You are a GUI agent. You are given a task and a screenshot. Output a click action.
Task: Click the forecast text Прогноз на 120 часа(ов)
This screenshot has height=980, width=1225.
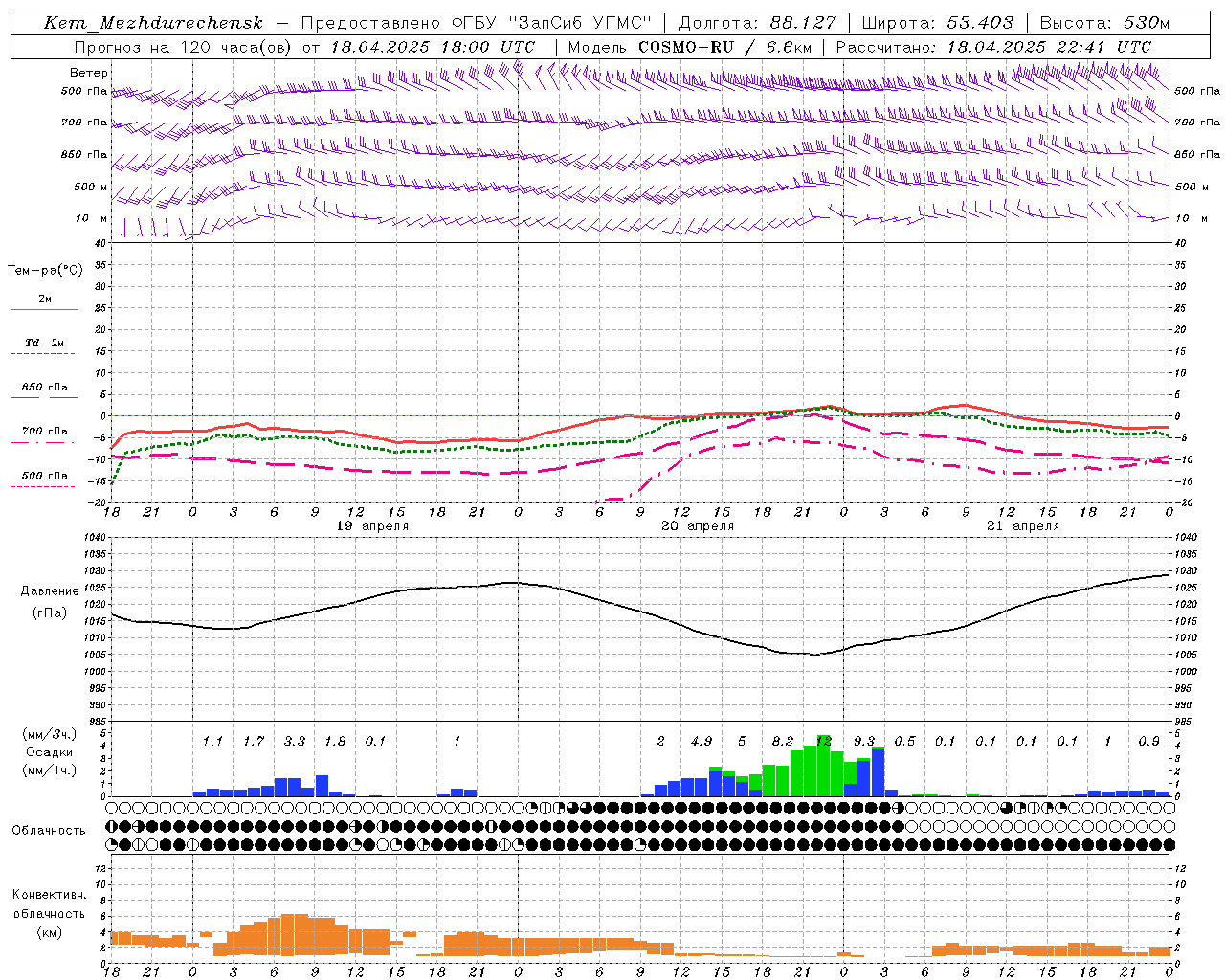coord(184,47)
